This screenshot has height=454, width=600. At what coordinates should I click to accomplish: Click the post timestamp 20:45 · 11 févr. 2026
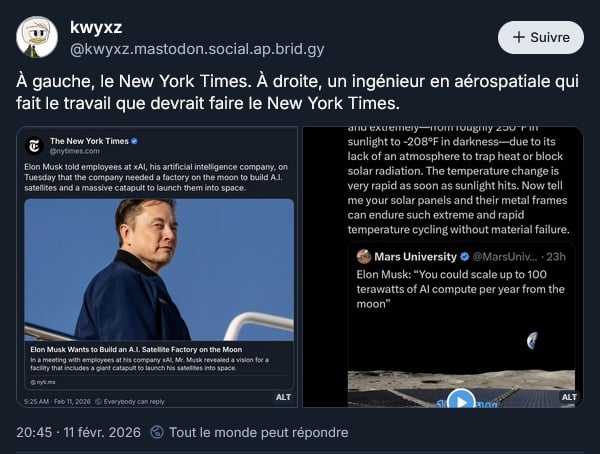pos(78,433)
